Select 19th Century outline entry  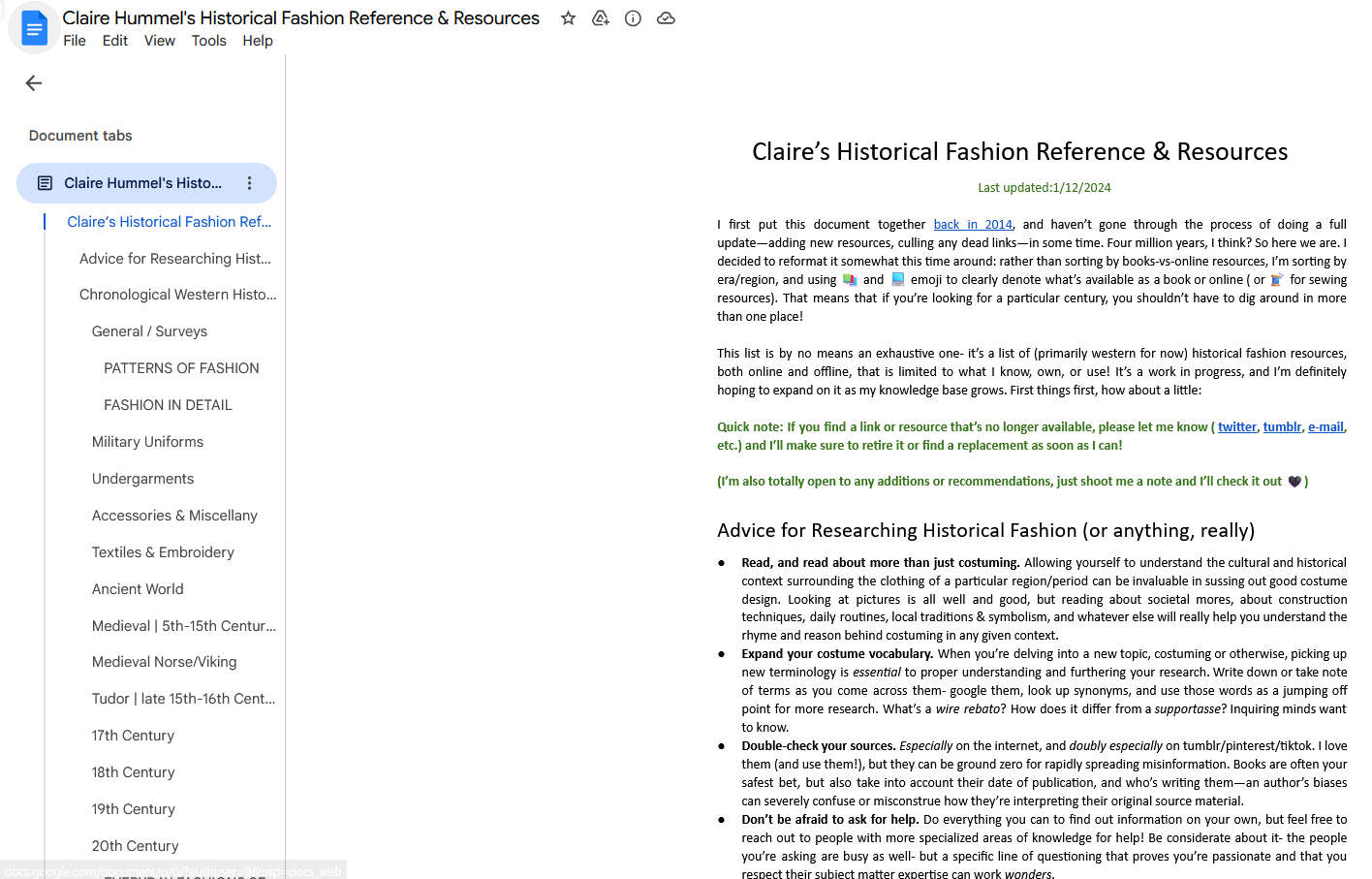tap(133, 809)
